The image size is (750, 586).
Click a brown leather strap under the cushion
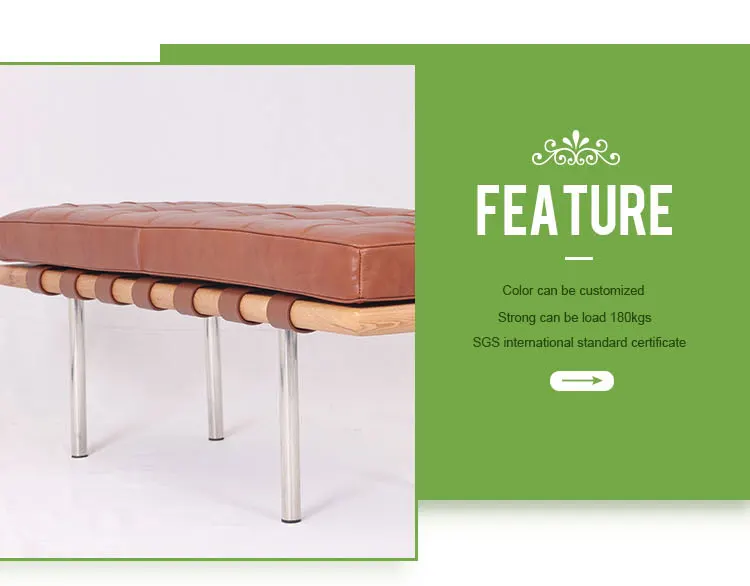point(186,299)
